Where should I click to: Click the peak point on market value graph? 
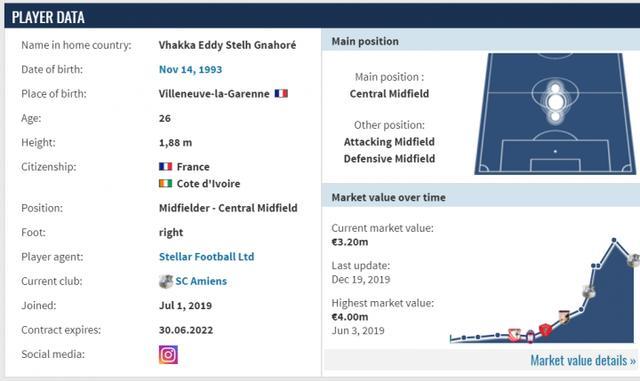(614, 240)
